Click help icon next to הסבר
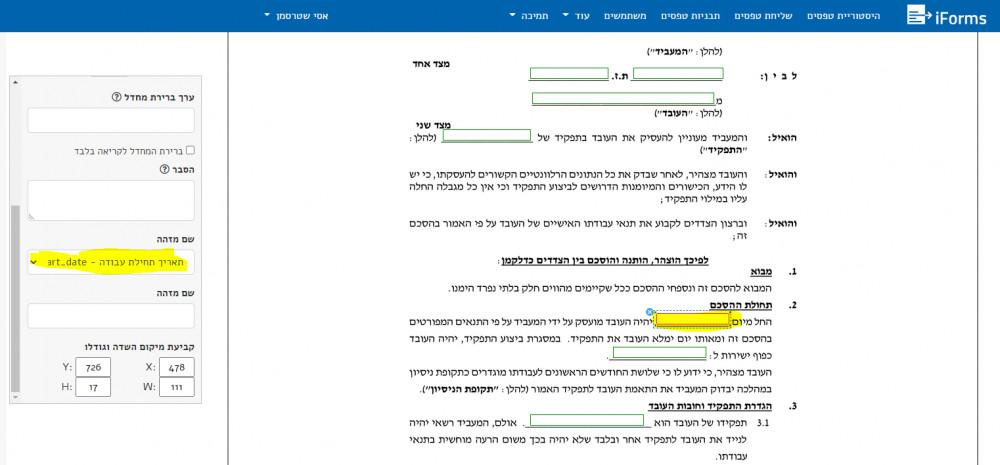 (x=164, y=169)
